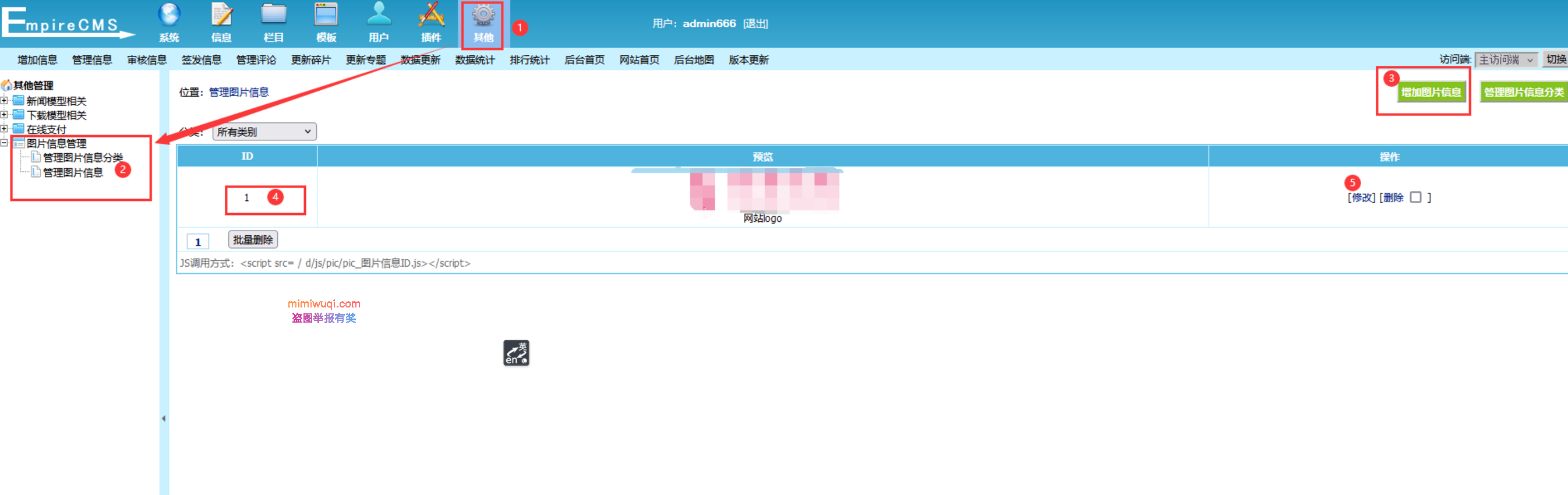Open the 模板 window icon
The height and width of the screenshot is (495, 1568).
[x=326, y=15]
